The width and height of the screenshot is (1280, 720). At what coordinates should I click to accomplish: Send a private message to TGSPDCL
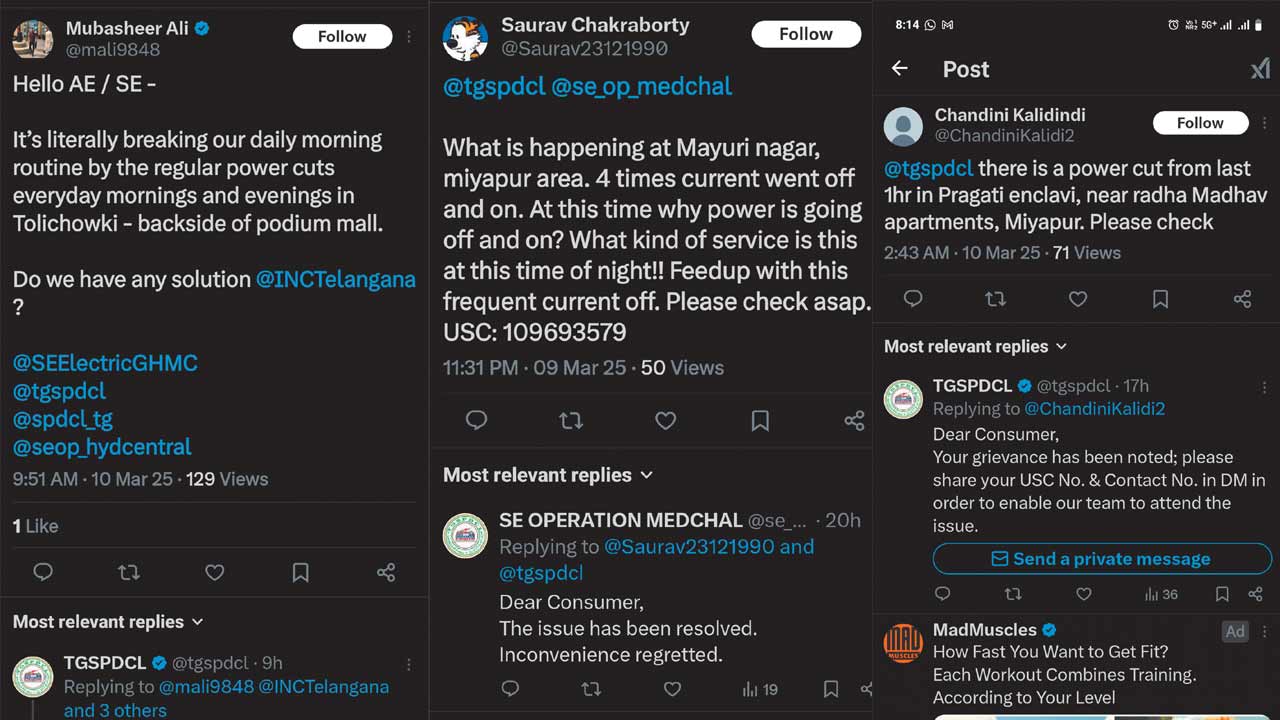pyautogui.click(x=1102, y=559)
